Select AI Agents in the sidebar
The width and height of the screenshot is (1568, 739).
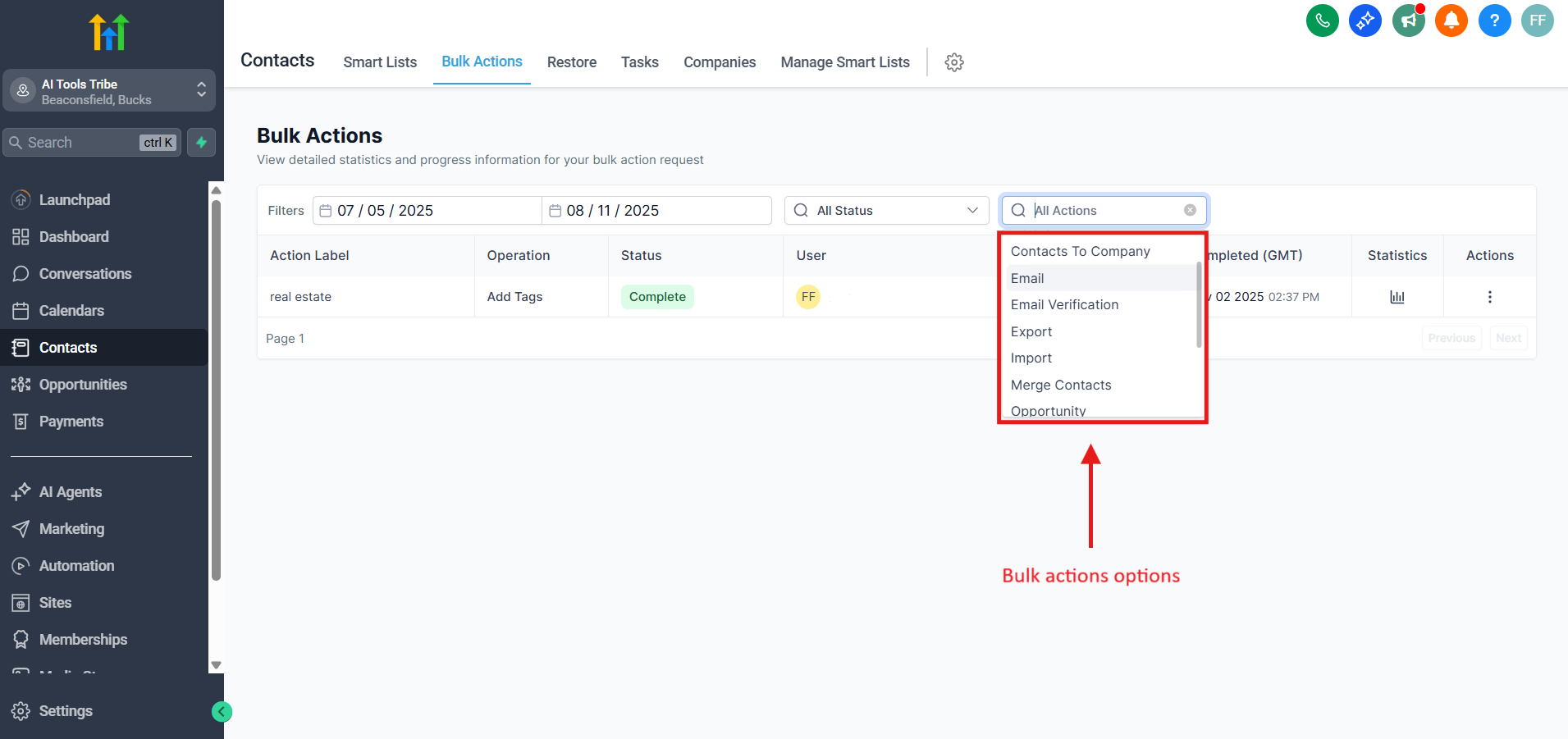pyautogui.click(x=70, y=491)
